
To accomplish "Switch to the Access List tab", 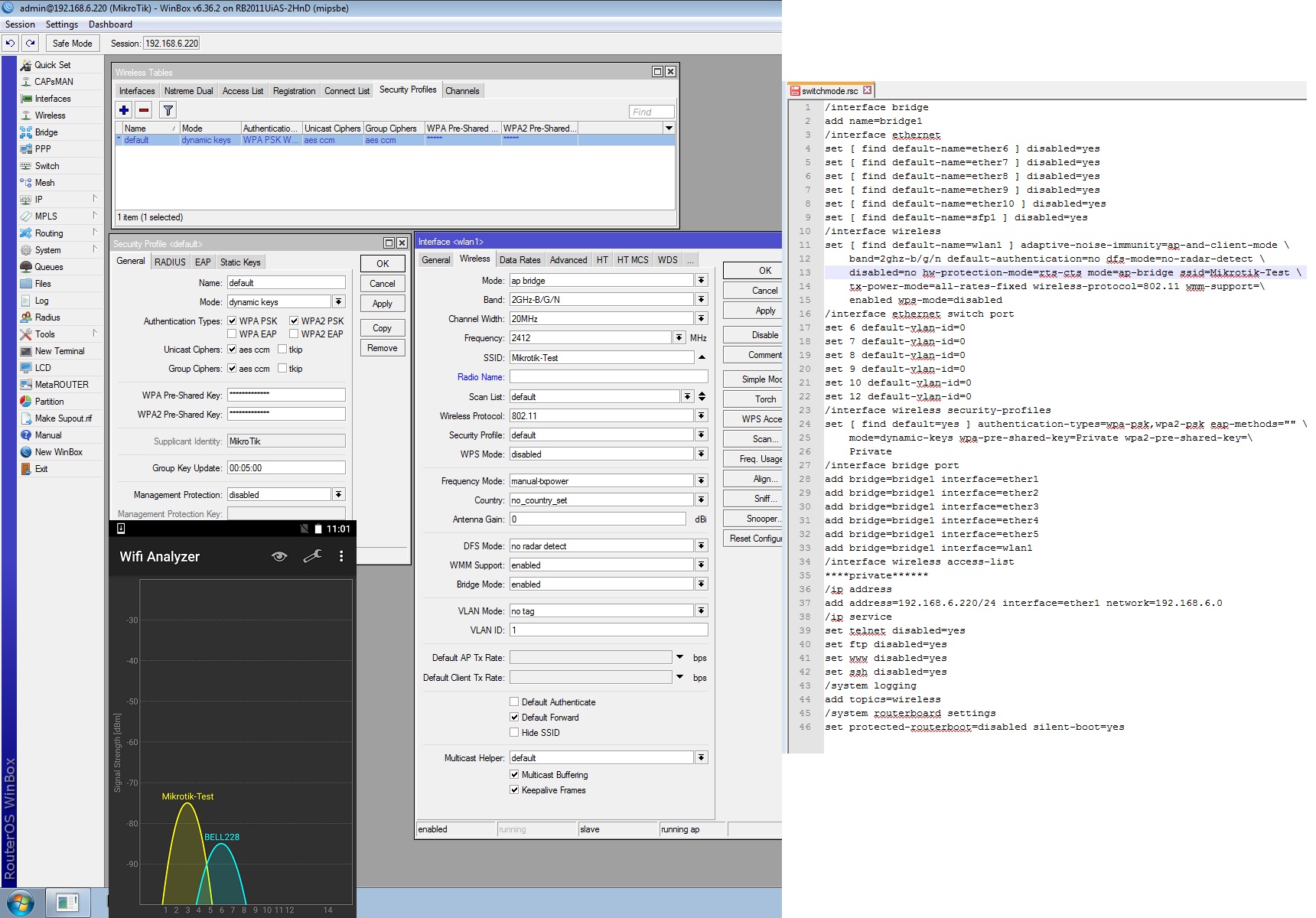I will tap(243, 91).
